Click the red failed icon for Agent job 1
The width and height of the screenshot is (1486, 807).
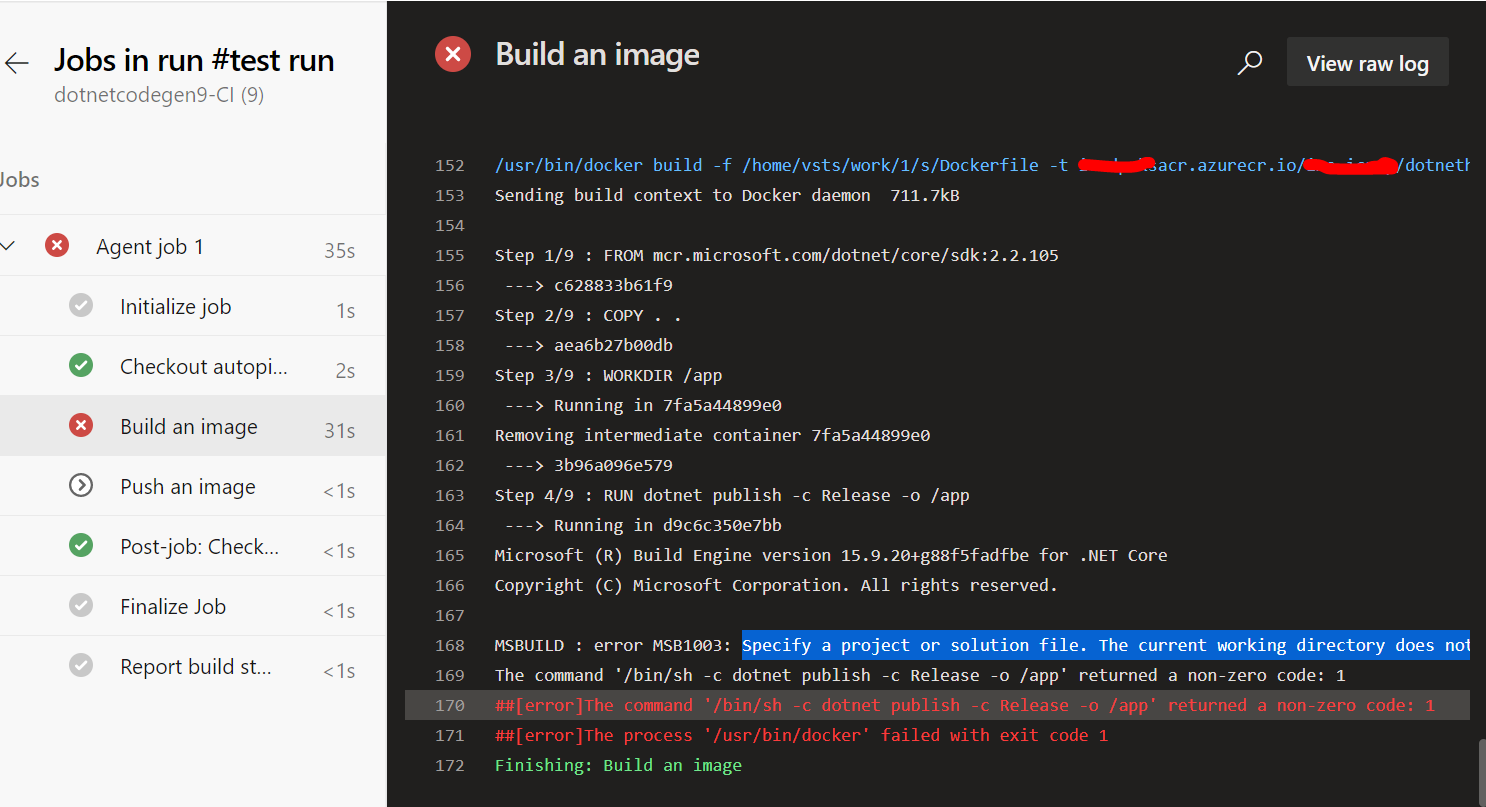(x=57, y=246)
